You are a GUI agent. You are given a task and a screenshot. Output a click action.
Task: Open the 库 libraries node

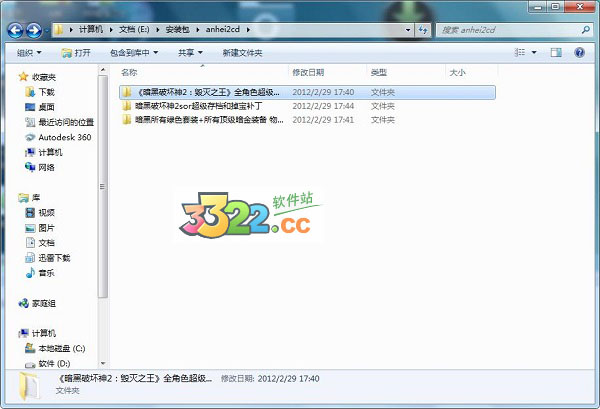point(29,197)
